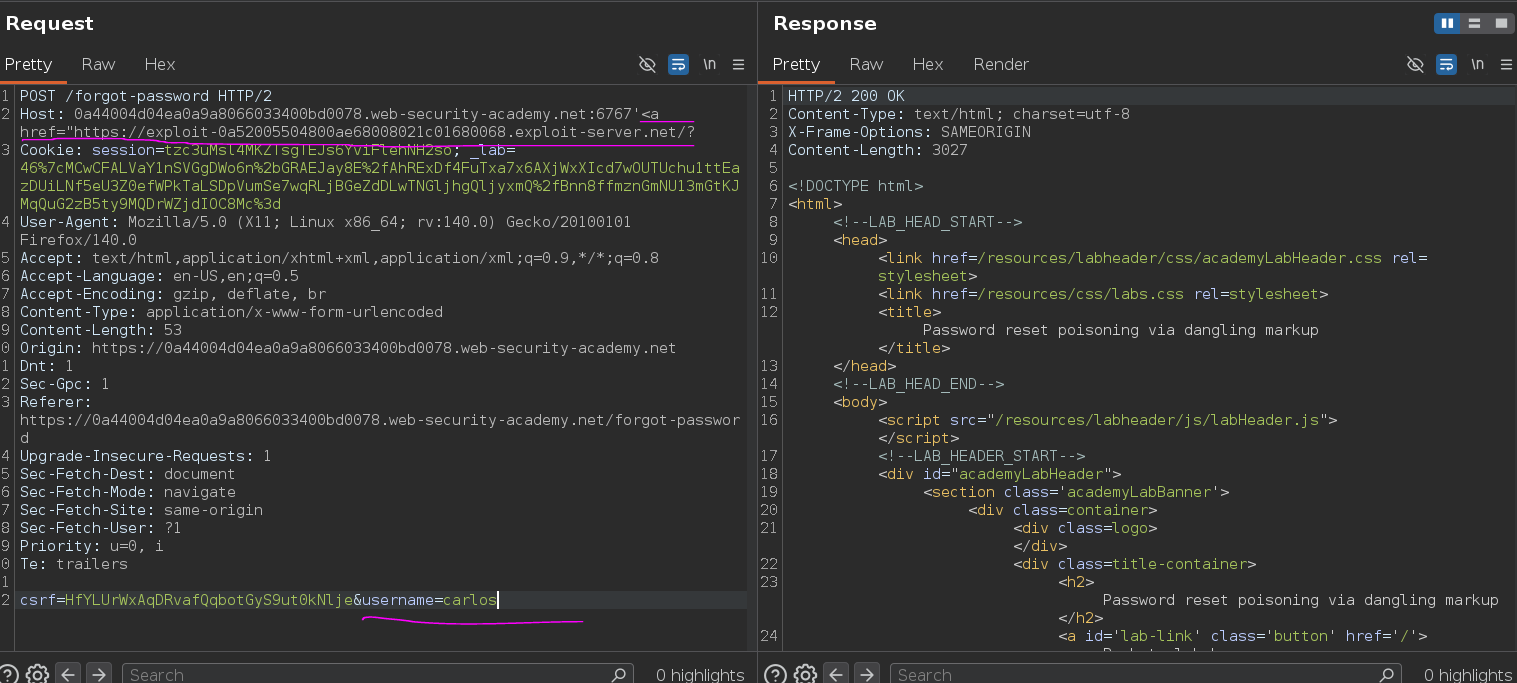Image resolution: width=1517 pixels, height=683 pixels.
Task: Click the 'username=carlos' body parameter
Action: (x=429, y=600)
